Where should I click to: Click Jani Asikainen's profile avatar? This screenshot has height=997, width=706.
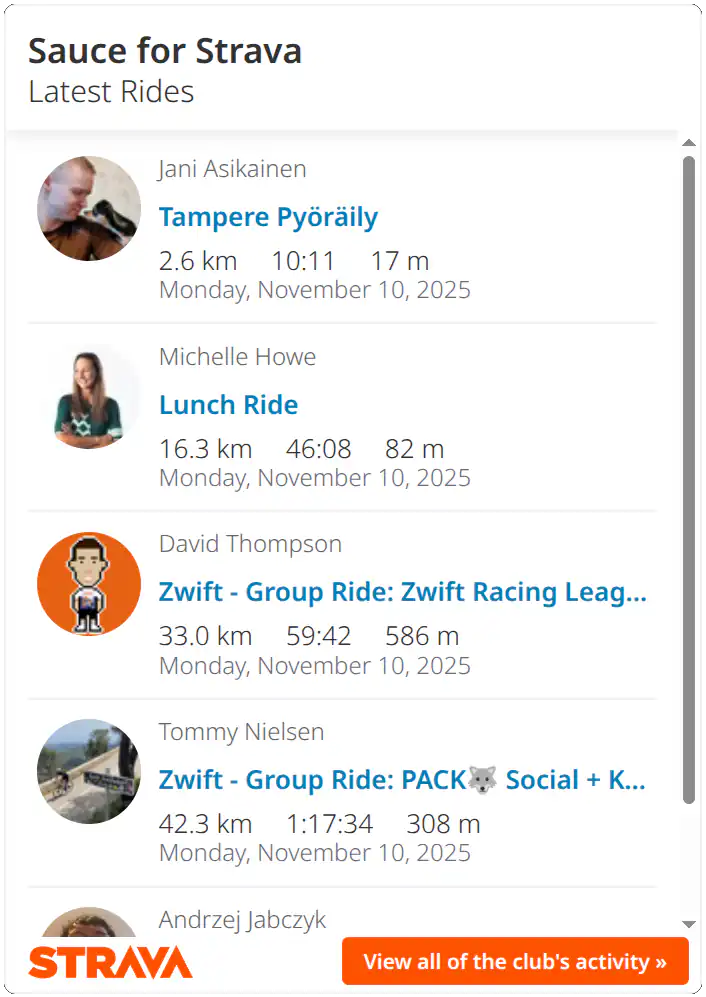click(x=89, y=208)
